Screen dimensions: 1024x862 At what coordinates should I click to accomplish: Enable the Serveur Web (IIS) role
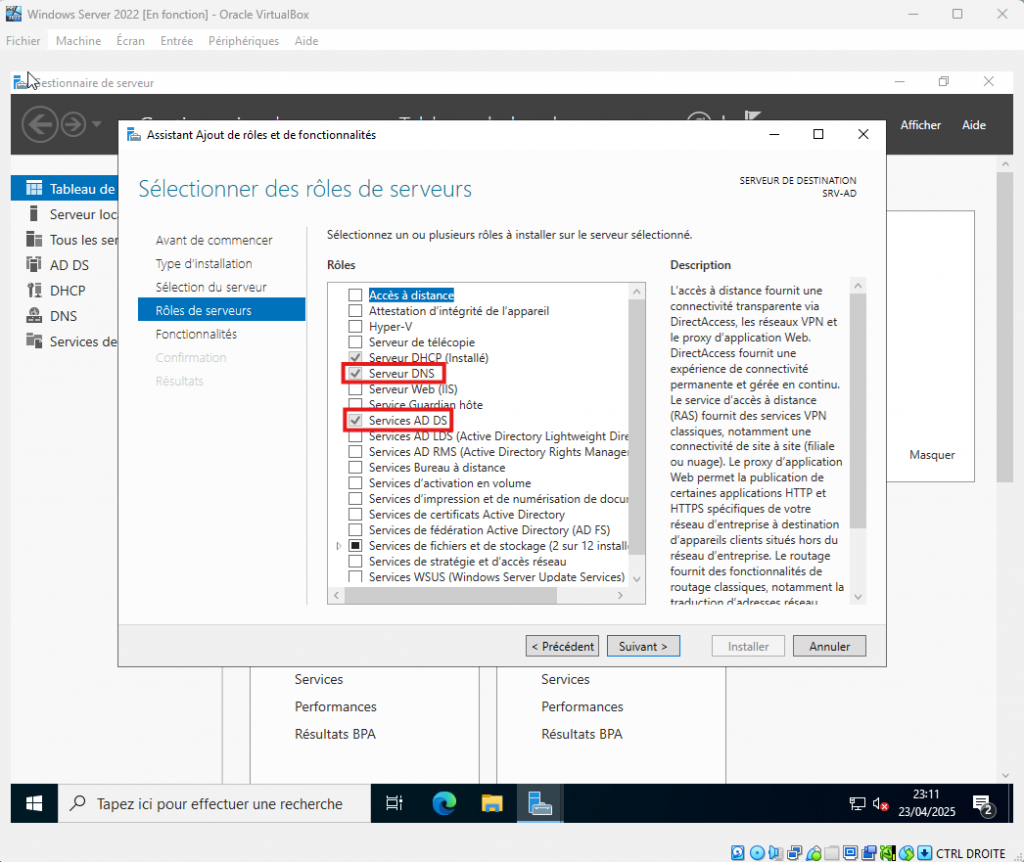coord(354,389)
